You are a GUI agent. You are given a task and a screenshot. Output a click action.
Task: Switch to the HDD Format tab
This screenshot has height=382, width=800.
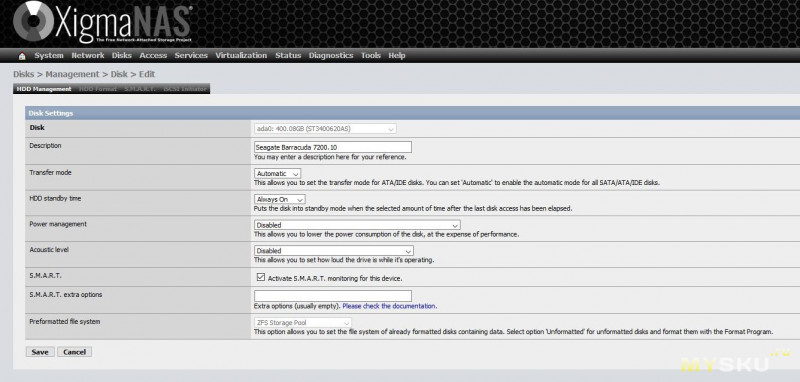98,89
